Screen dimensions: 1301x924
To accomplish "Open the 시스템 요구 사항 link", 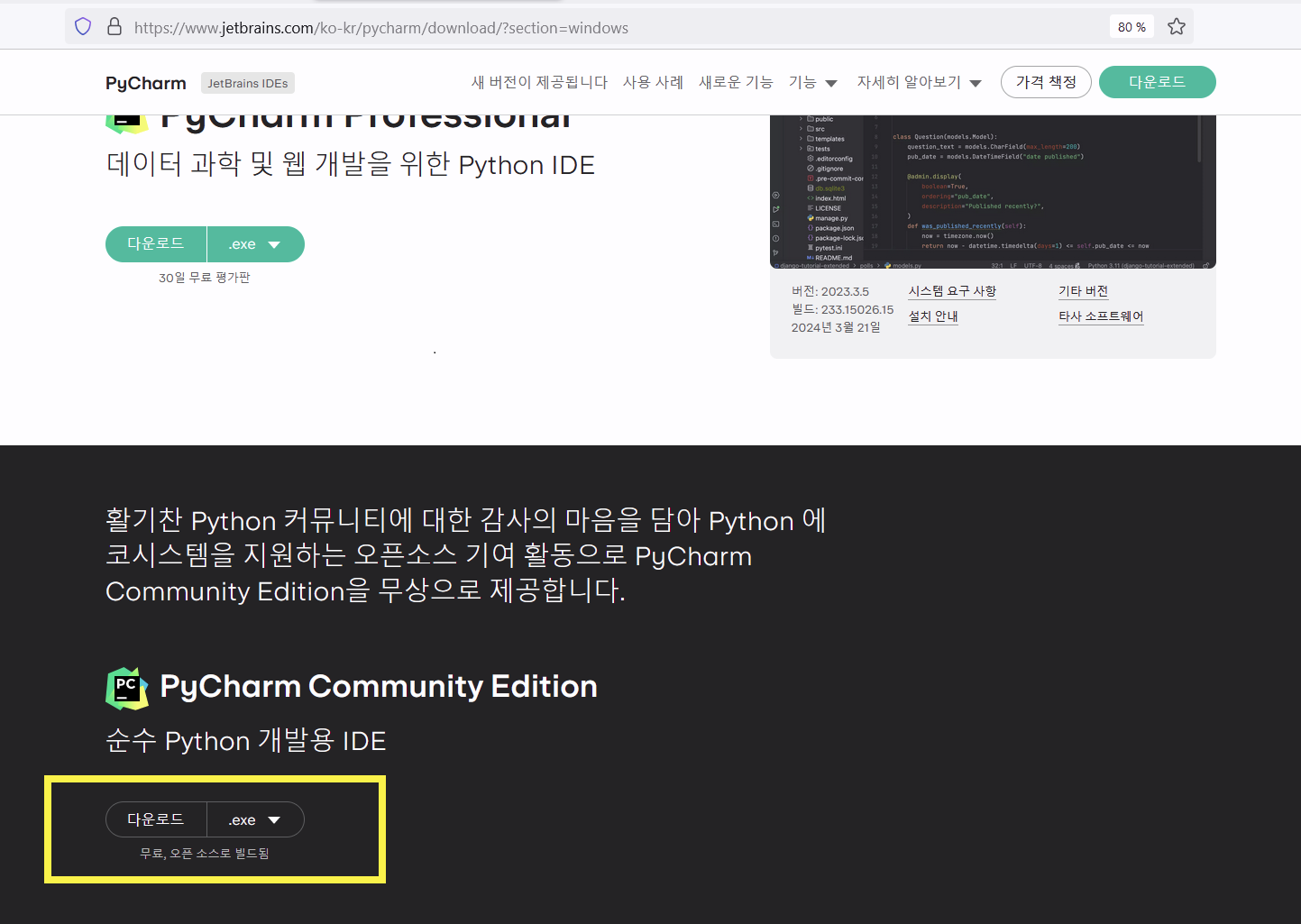I will [952, 291].
